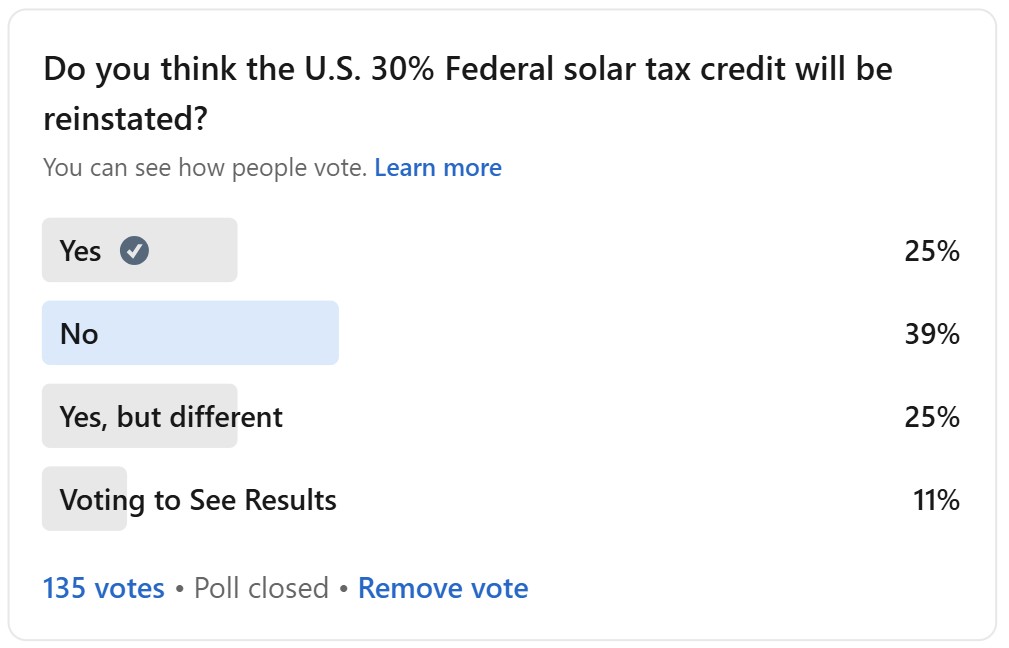Click the "No" option label text
The image size is (1009, 648).
click(x=79, y=333)
